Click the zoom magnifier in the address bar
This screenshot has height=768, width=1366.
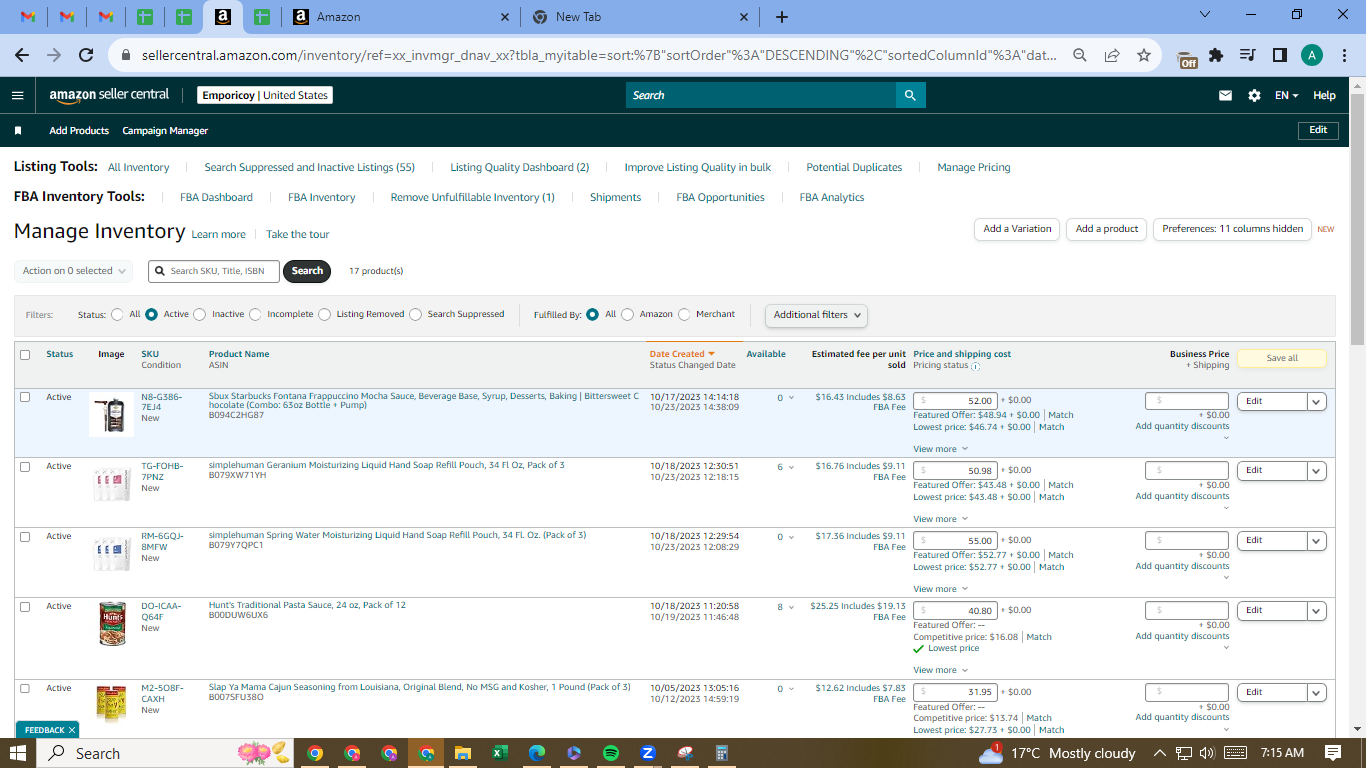1080,56
